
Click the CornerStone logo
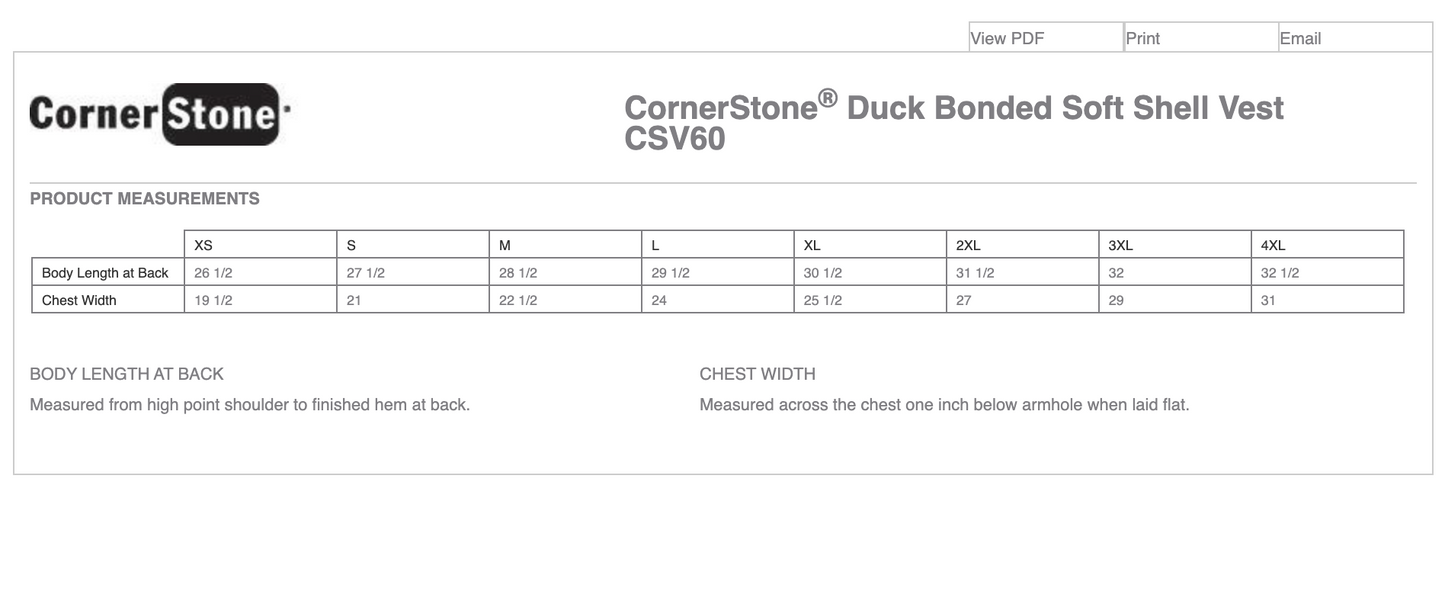[158, 113]
